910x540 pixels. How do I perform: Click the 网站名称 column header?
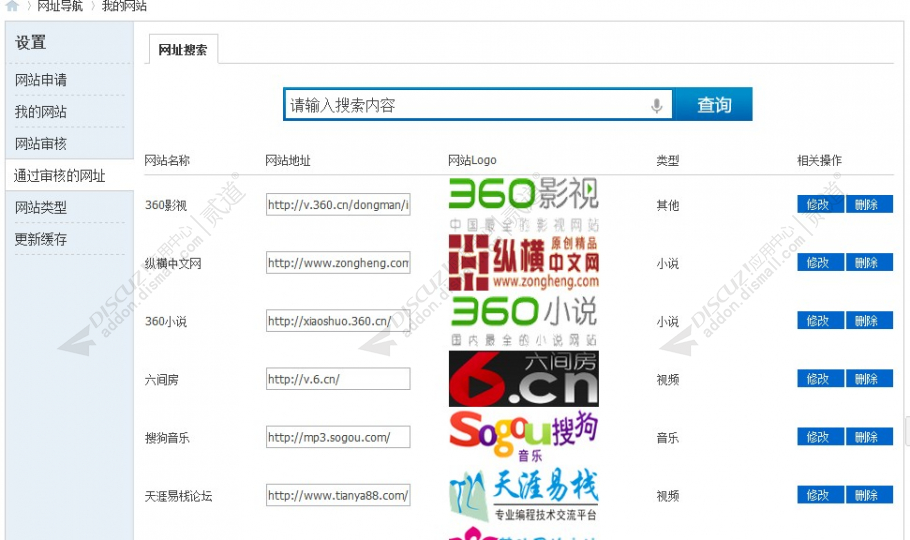tap(167, 160)
